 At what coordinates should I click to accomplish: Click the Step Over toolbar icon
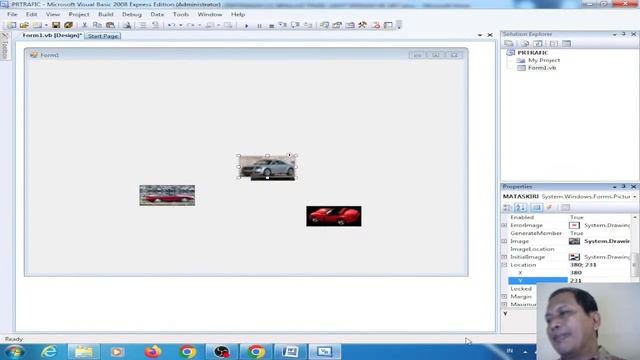click(x=295, y=25)
